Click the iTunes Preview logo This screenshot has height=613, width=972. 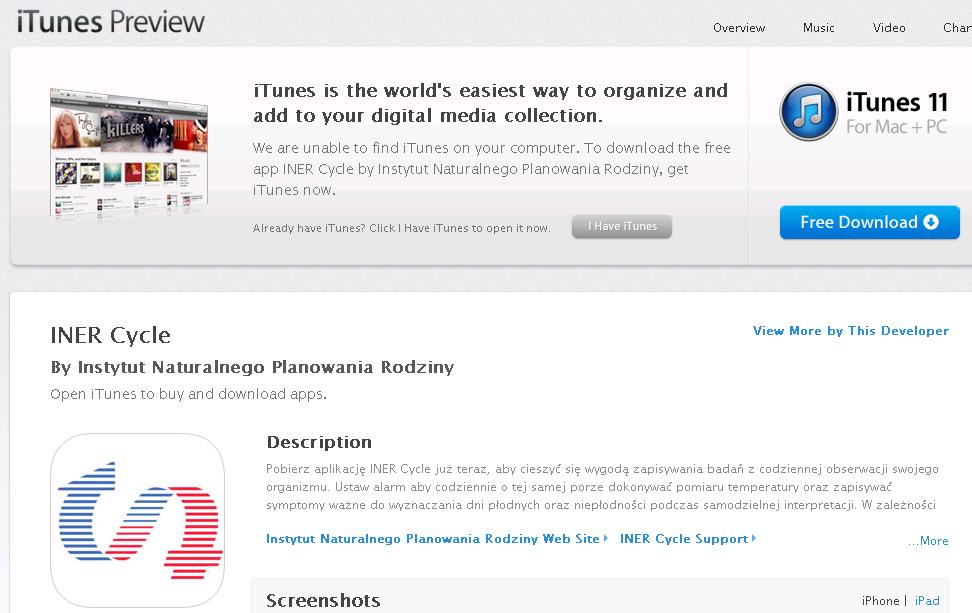pos(110,22)
